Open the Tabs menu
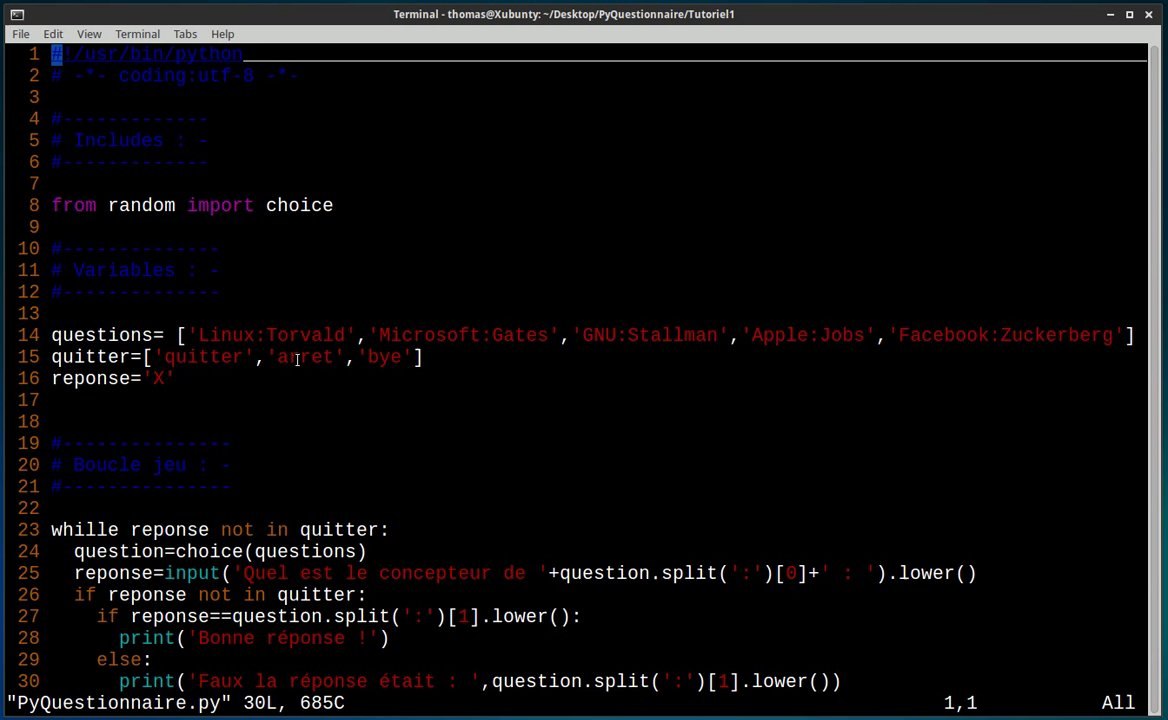This screenshot has width=1168, height=720. (x=185, y=34)
